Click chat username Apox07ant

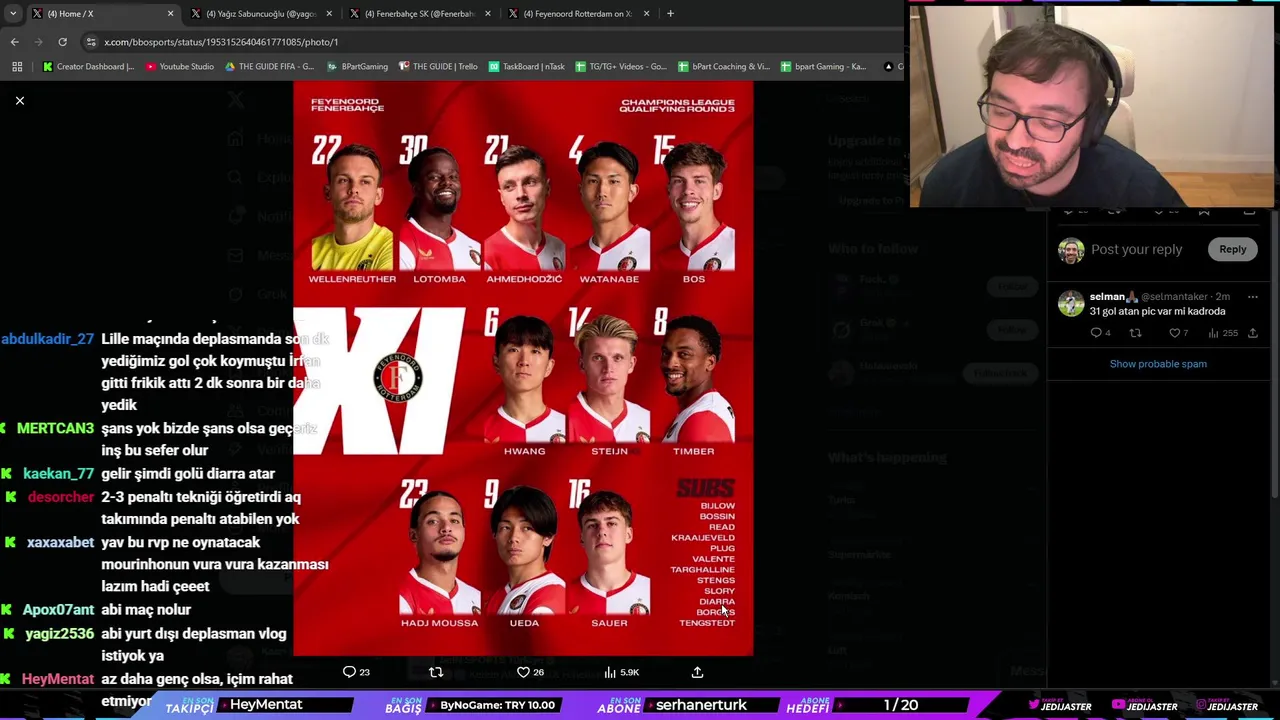pos(58,610)
